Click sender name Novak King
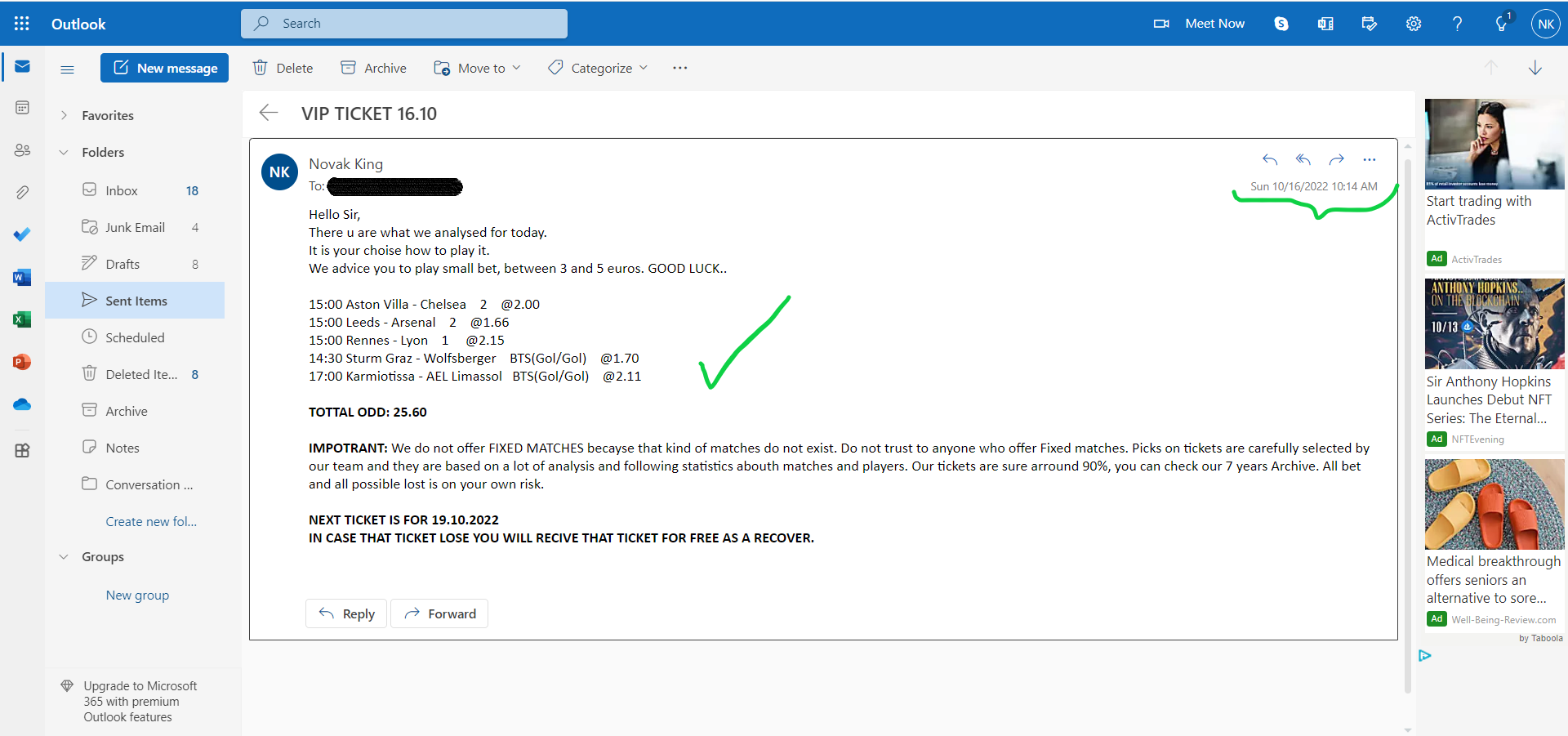The height and width of the screenshot is (736, 1568). [345, 164]
